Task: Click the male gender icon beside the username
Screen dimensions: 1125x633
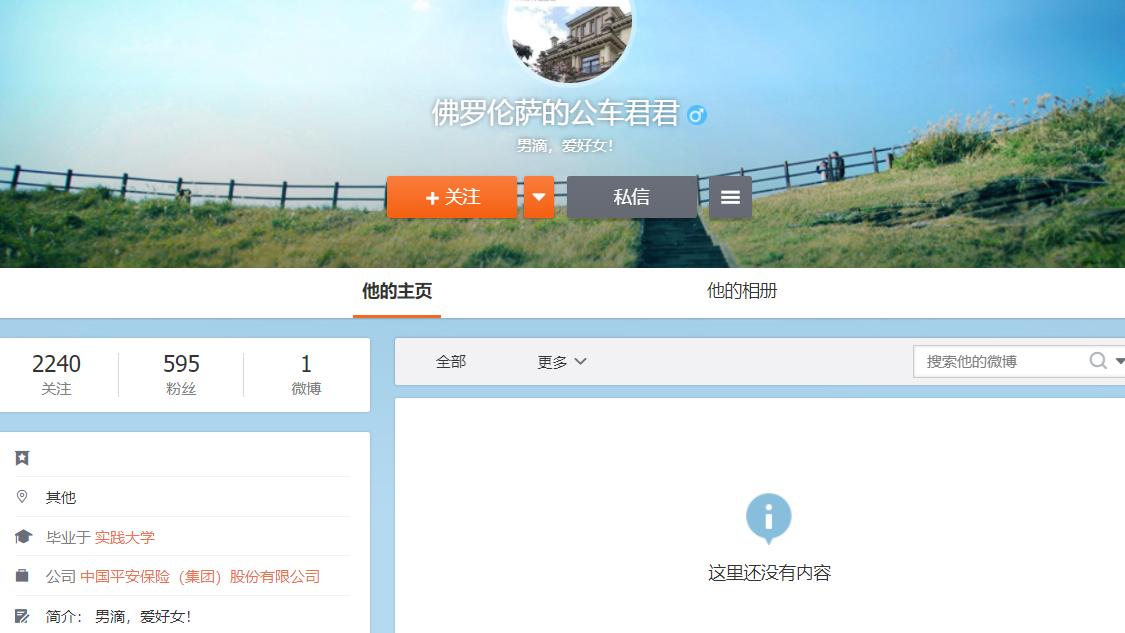Action: (x=697, y=115)
